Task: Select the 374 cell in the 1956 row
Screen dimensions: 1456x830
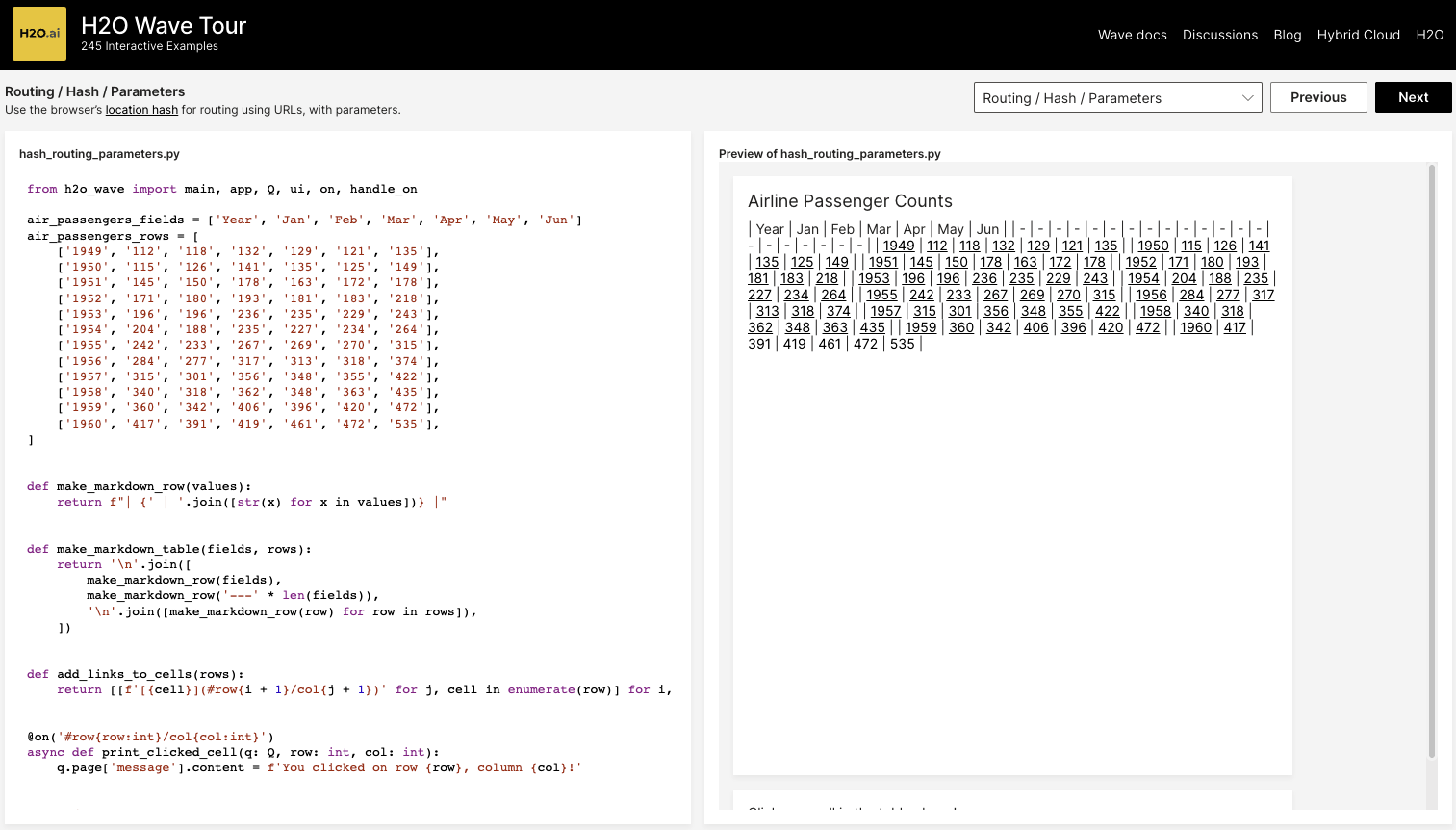Action: (840, 310)
